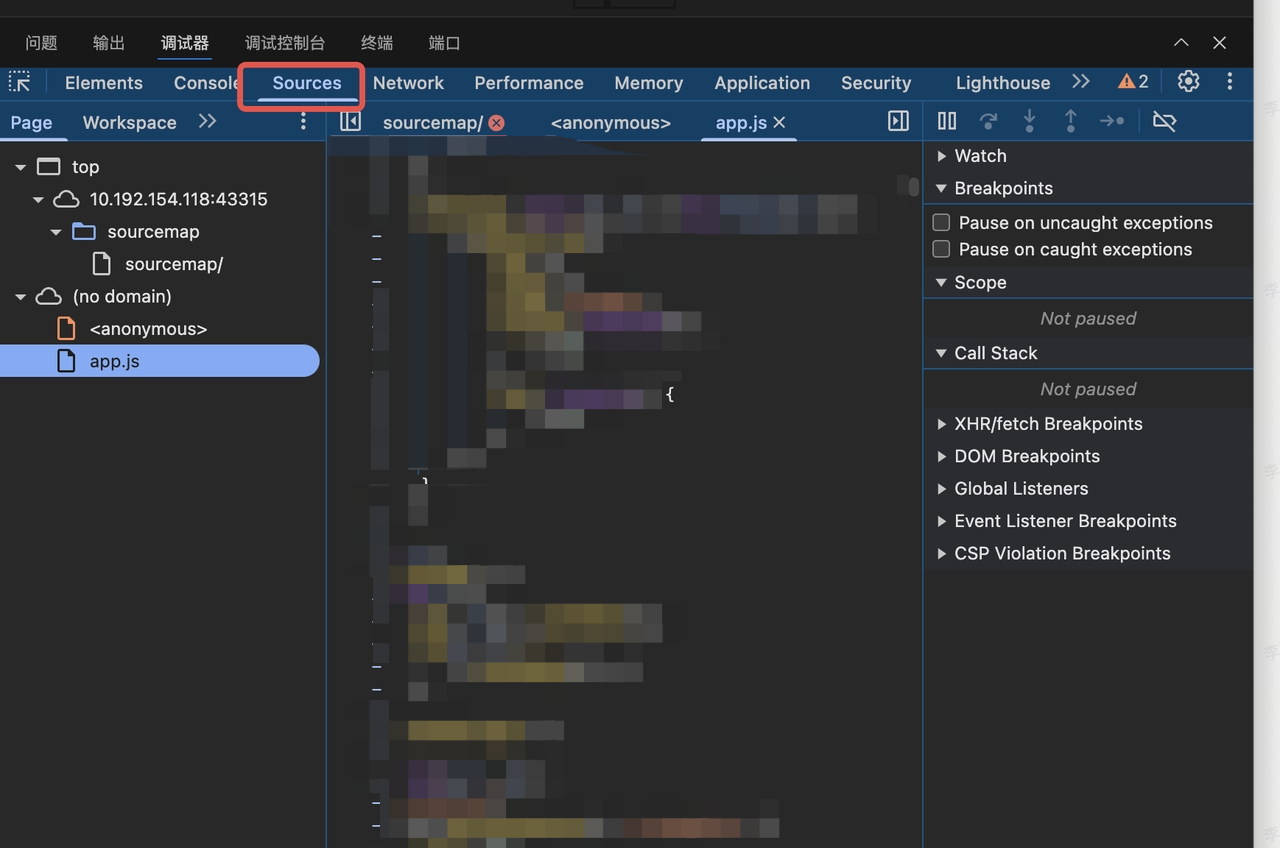This screenshot has height=848, width=1280.
Task: Pause script execution
Action: (x=947, y=122)
